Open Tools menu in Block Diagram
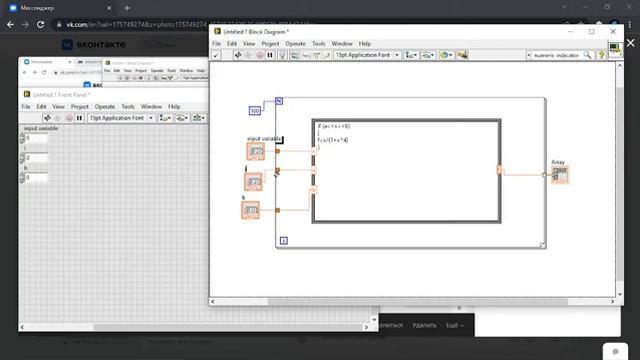The height and width of the screenshot is (360, 640). 319,44
